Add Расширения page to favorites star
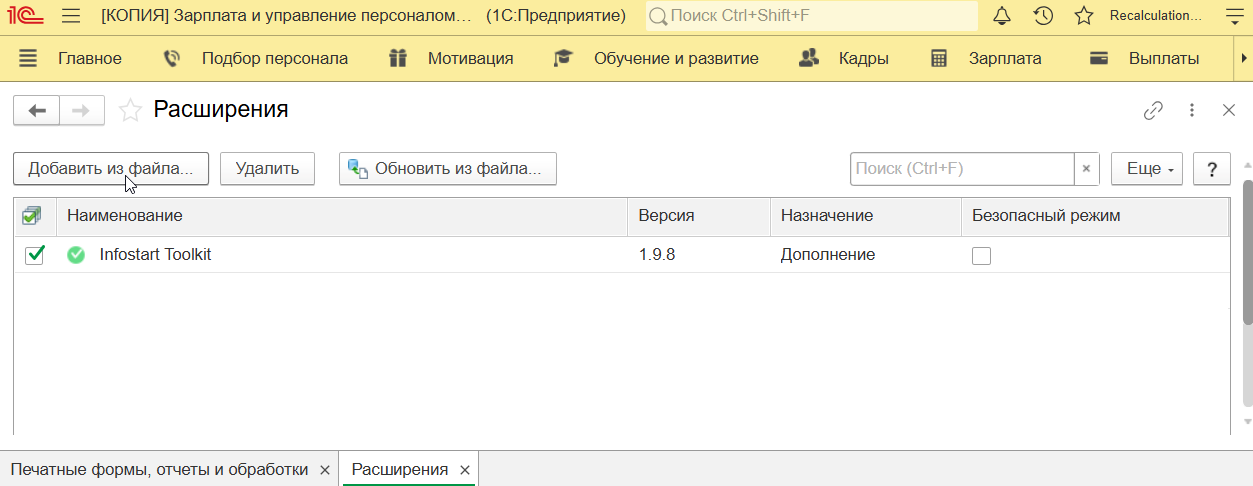The height and width of the screenshot is (486, 1253). tap(130, 110)
